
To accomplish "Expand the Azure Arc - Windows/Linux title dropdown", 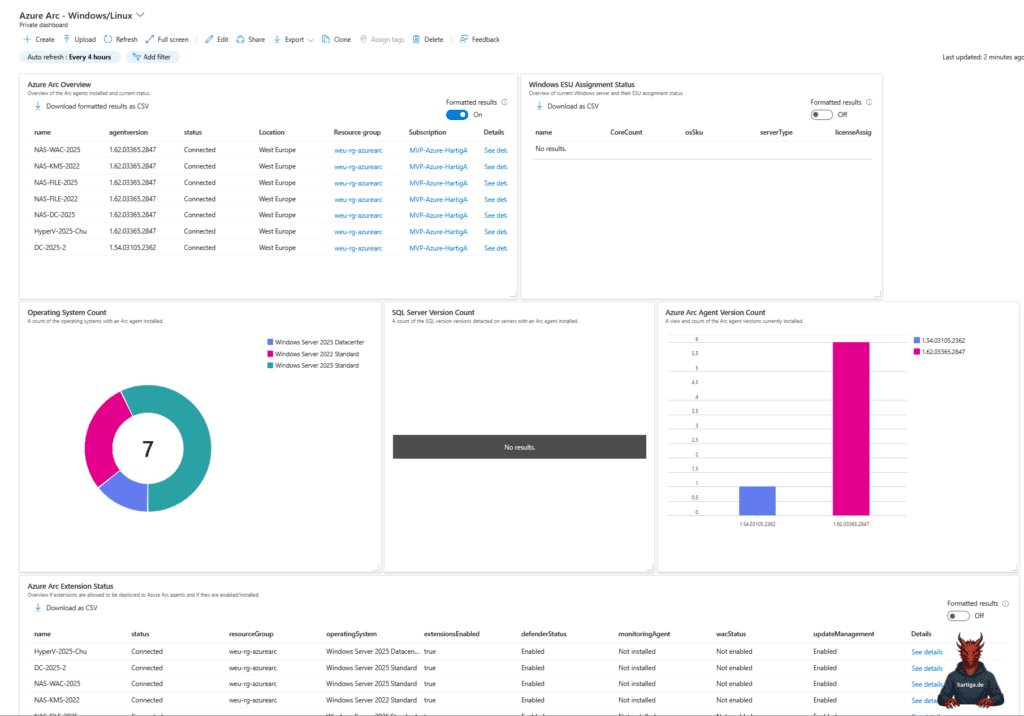I will 140,14.
